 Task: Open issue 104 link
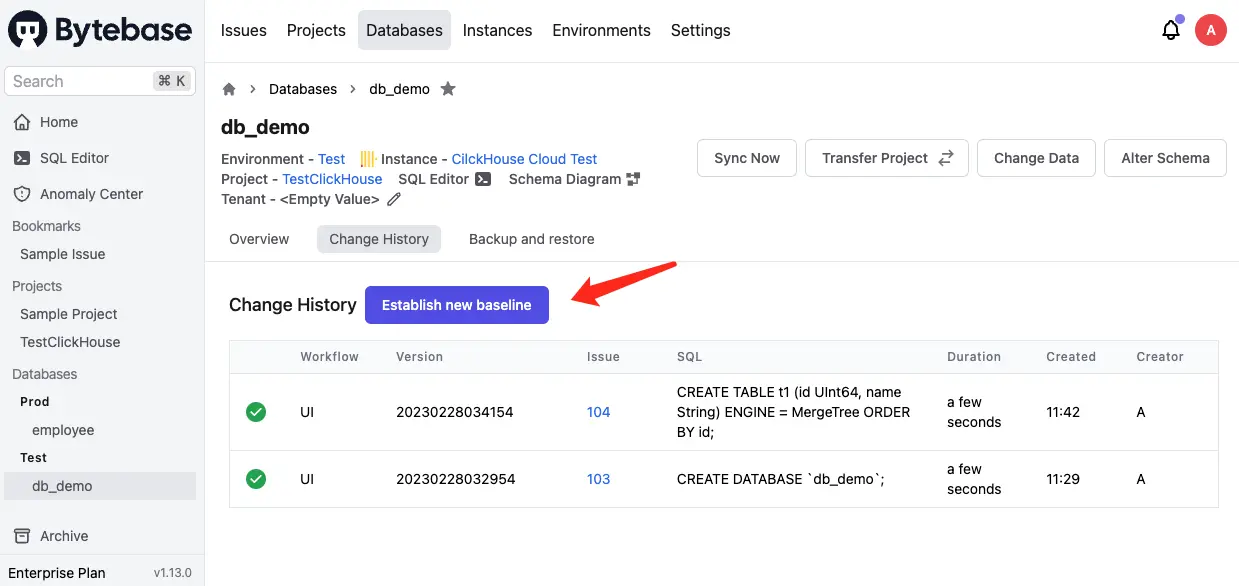(598, 412)
